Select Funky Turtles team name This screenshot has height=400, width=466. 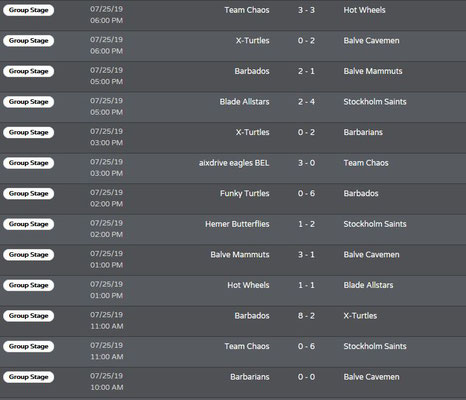(244, 194)
